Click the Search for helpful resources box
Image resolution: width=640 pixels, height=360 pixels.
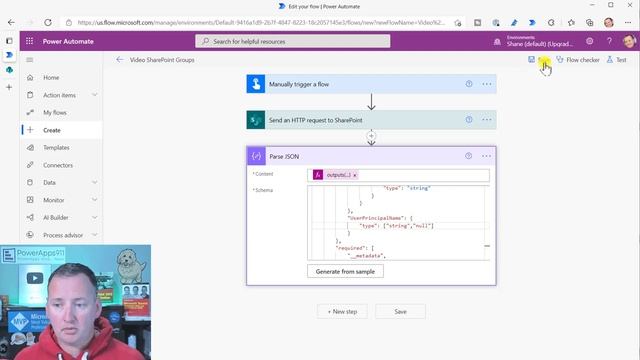click(293, 41)
